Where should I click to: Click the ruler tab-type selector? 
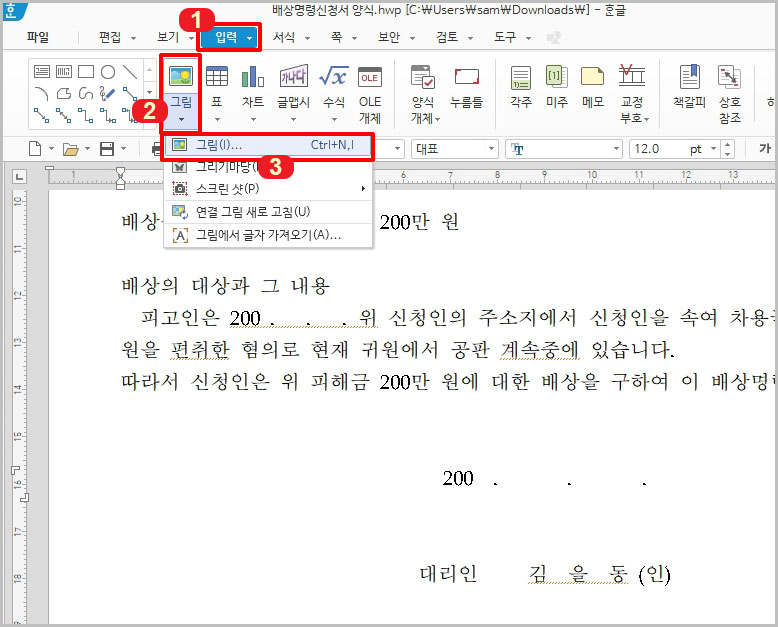[x=19, y=176]
